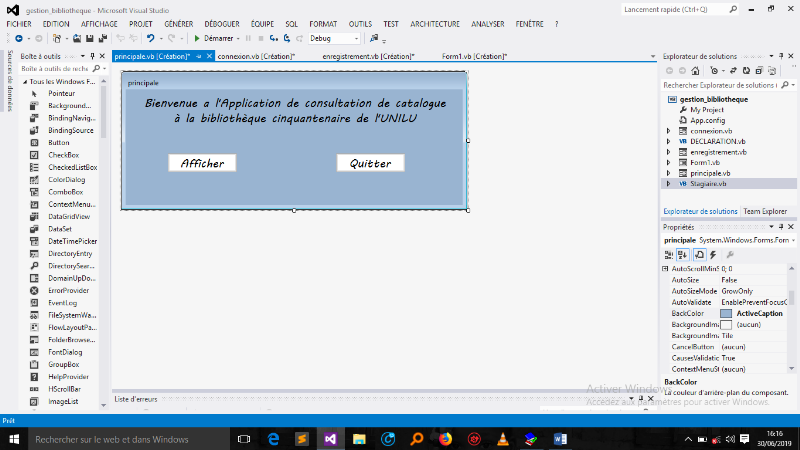Select the FontDialog control in toolbox

pos(65,352)
